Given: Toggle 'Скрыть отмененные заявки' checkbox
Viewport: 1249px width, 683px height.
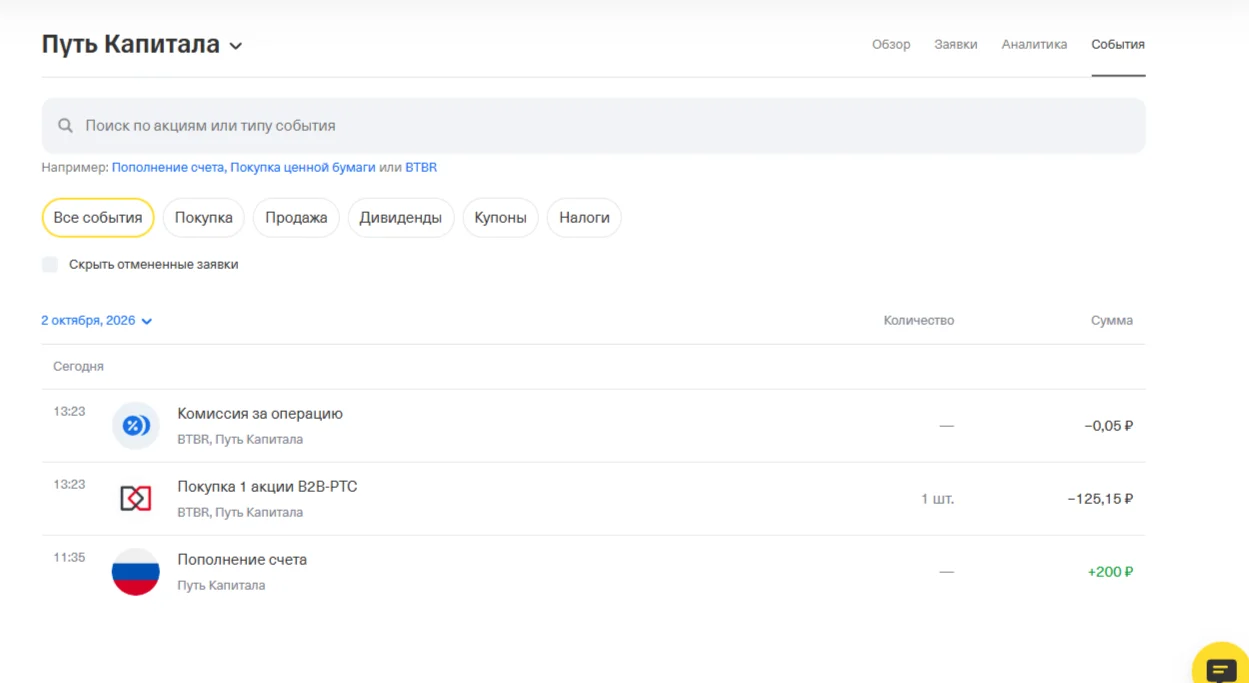Looking at the screenshot, I should [50, 264].
